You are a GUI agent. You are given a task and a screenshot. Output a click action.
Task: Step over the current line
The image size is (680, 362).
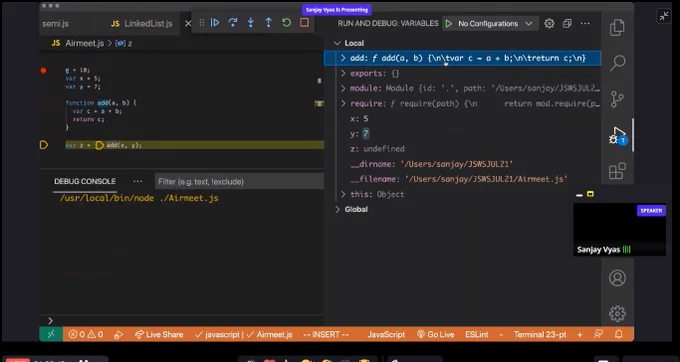[x=233, y=23]
